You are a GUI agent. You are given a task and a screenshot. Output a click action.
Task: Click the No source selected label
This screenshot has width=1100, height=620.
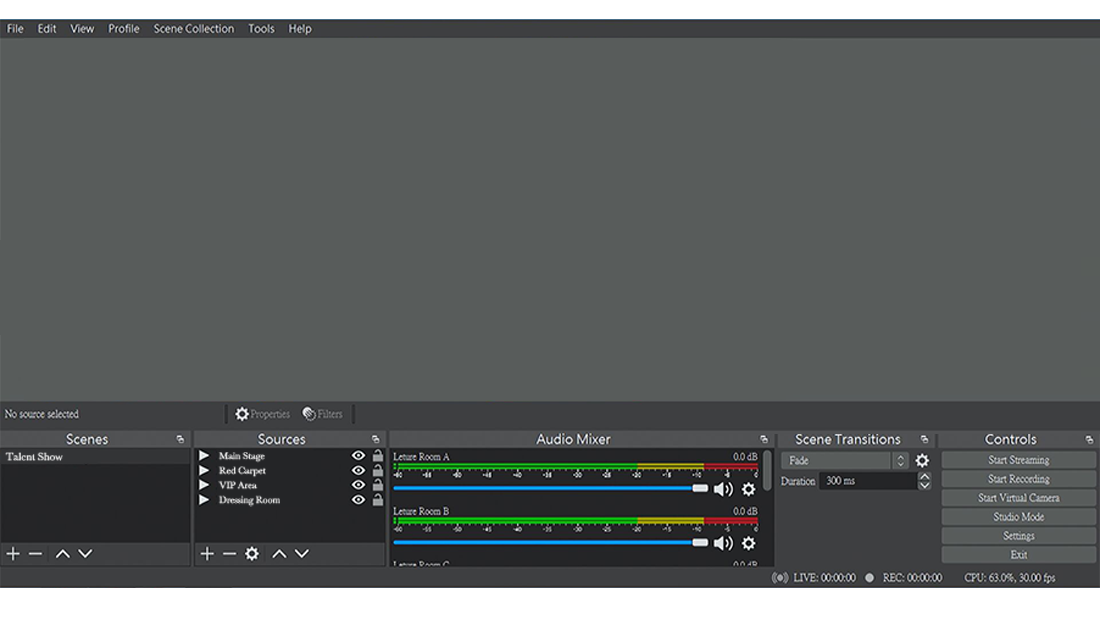click(x=42, y=414)
